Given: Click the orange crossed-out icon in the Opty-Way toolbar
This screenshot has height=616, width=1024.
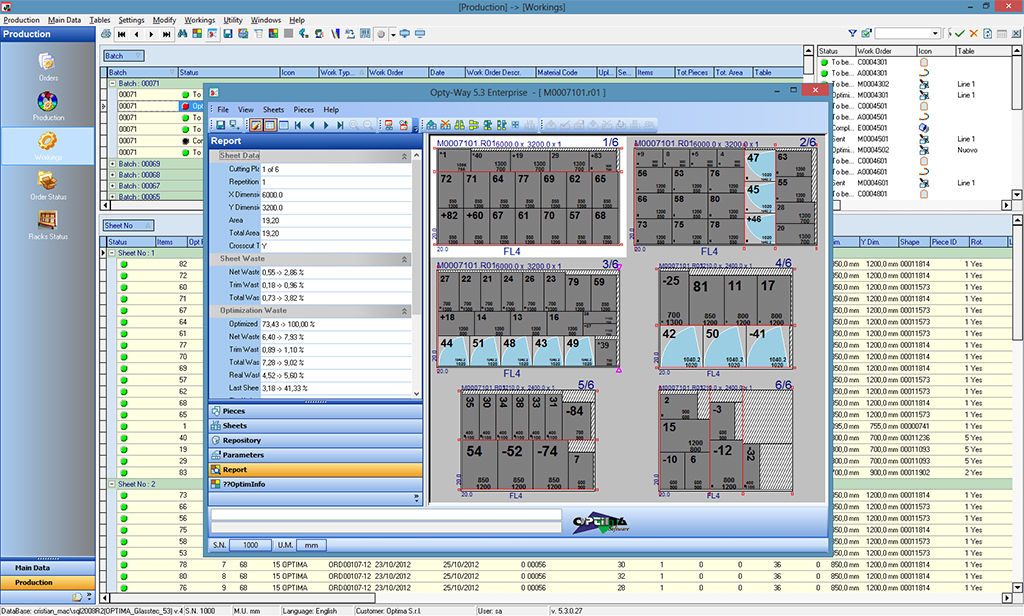Looking at the screenshot, I should click(445, 125).
